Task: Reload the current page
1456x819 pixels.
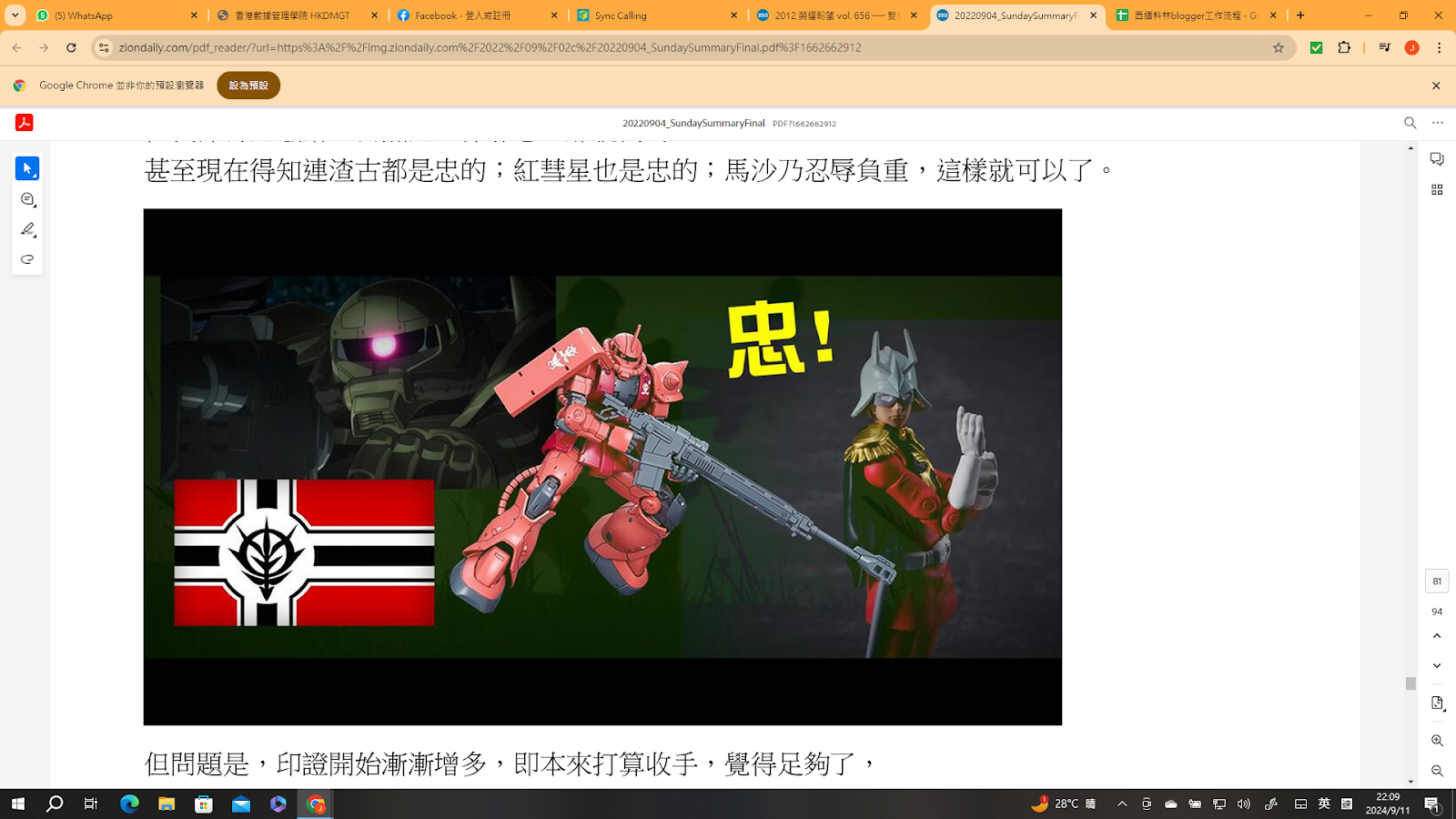Action: [71, 47]
